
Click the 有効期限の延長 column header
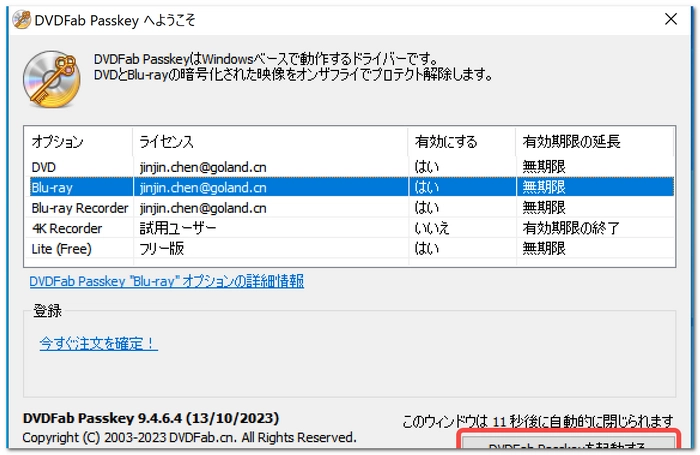(x=564, y=142)
